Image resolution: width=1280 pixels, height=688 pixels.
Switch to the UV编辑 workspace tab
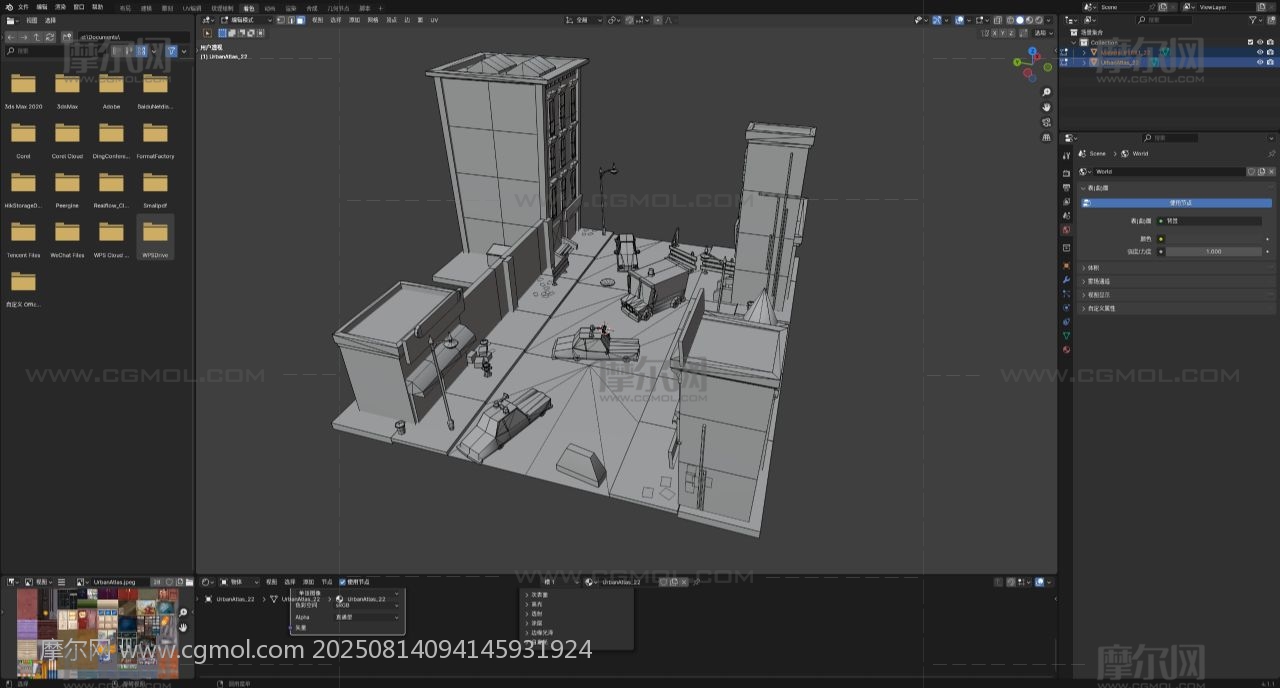click(x=191, y=8)
